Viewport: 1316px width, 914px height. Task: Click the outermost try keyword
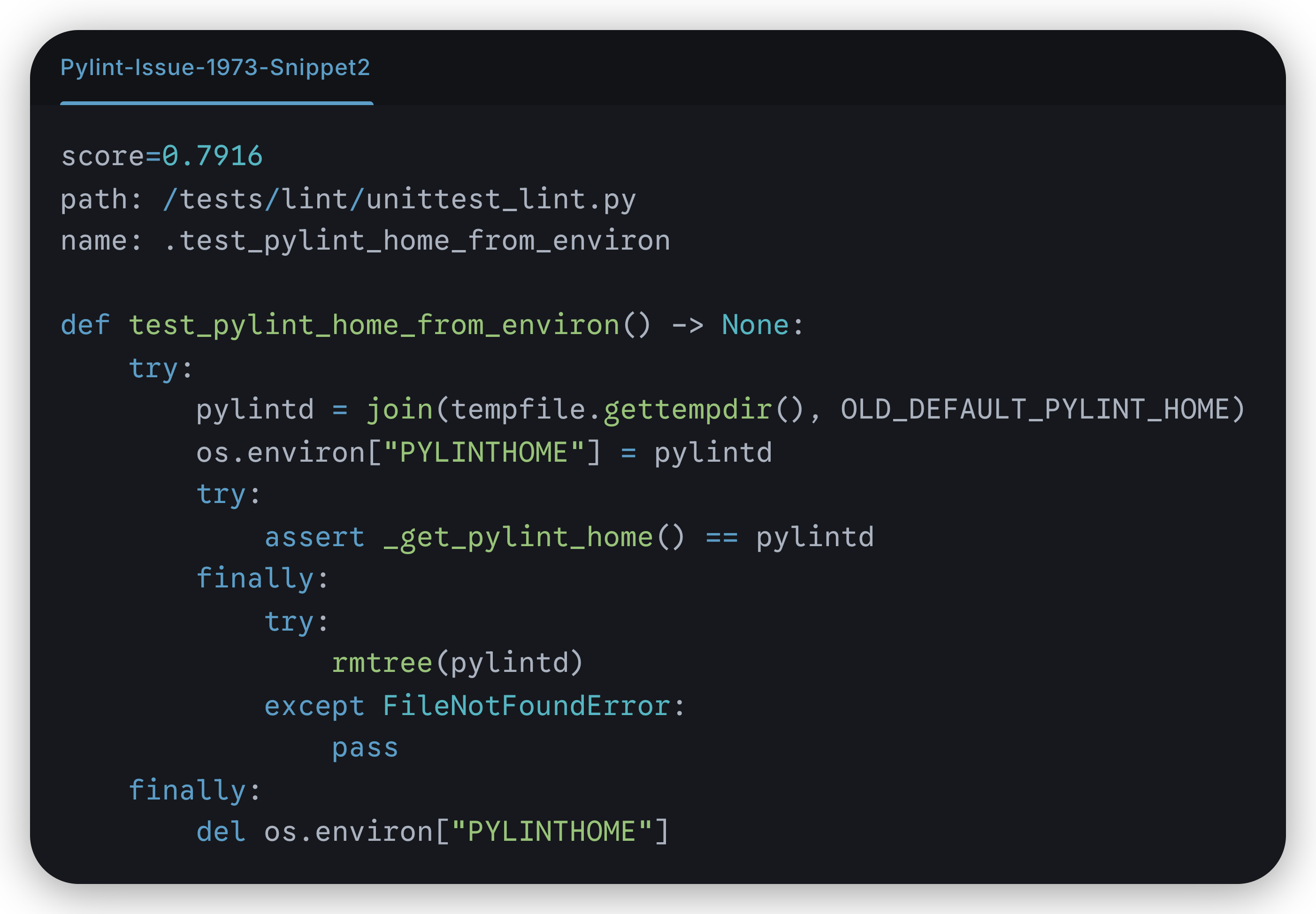pyautogui.click(x=153, y=367)
